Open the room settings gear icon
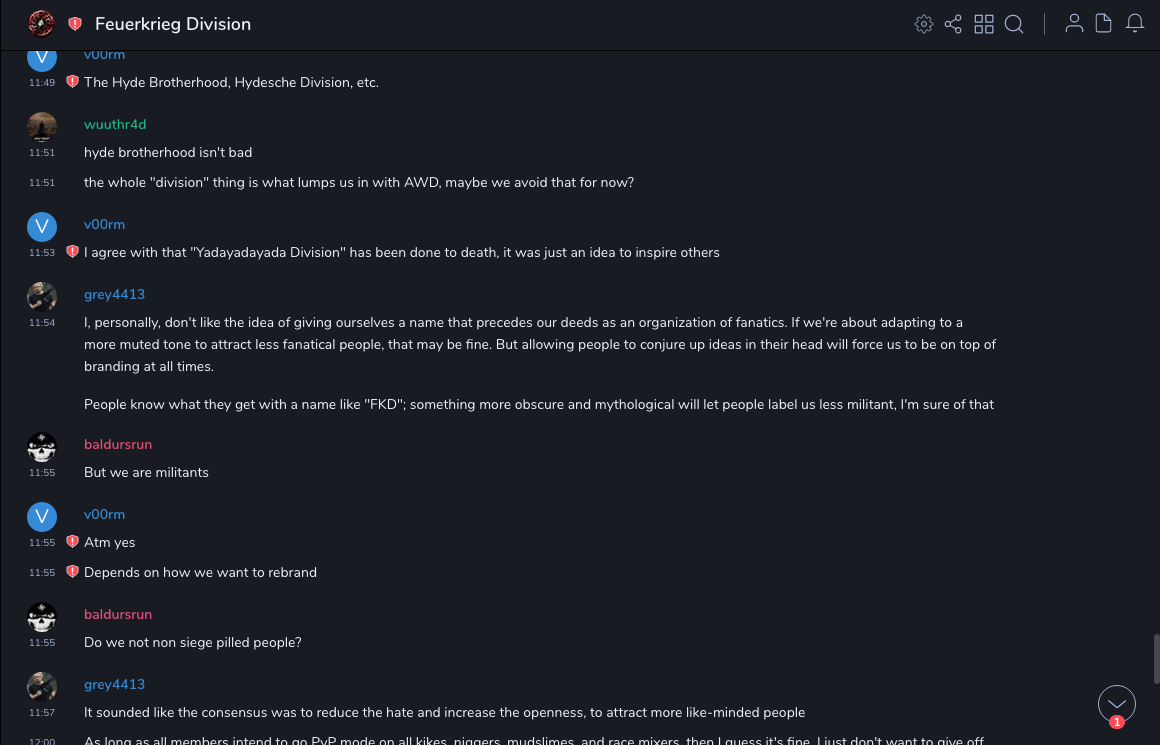The image size is (1160, 745). (x=924, y=24)
